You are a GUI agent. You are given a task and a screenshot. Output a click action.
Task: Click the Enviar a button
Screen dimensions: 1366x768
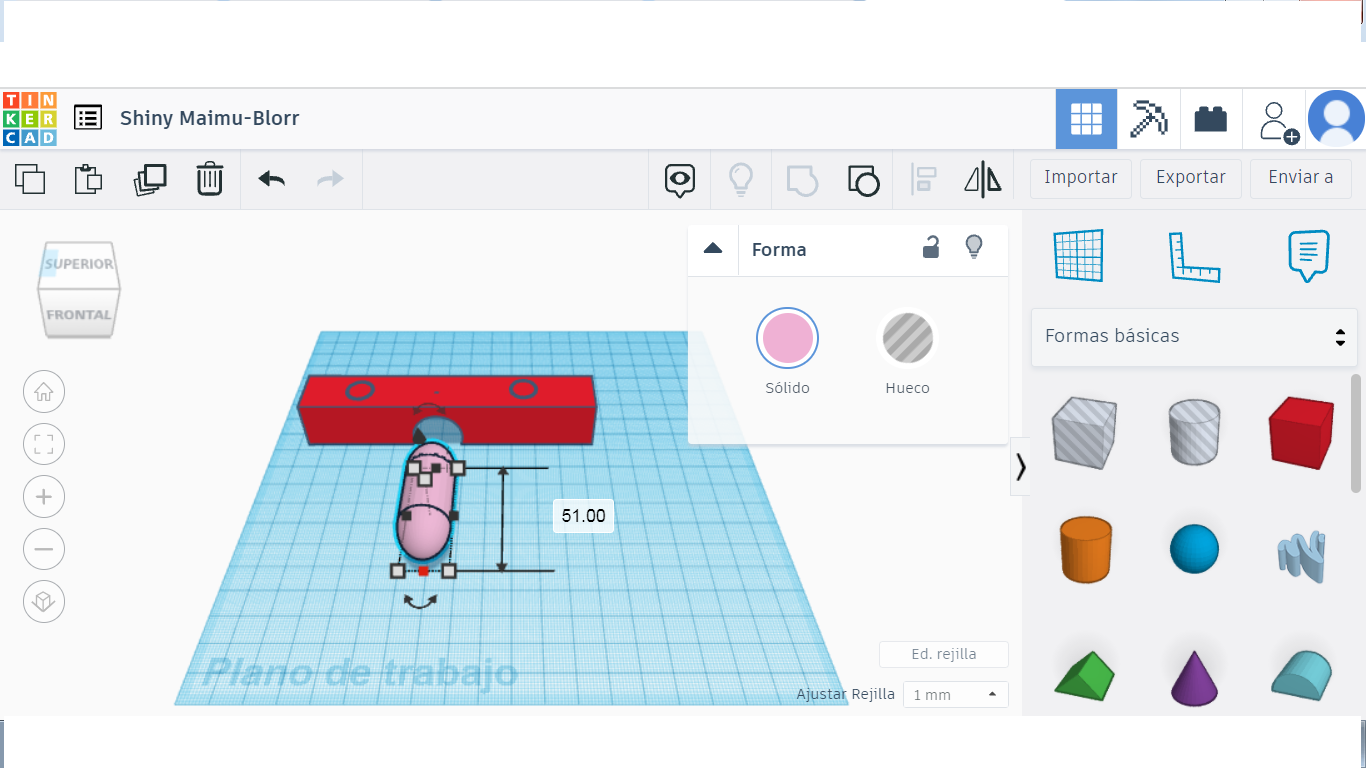(x=1301, y=178)
